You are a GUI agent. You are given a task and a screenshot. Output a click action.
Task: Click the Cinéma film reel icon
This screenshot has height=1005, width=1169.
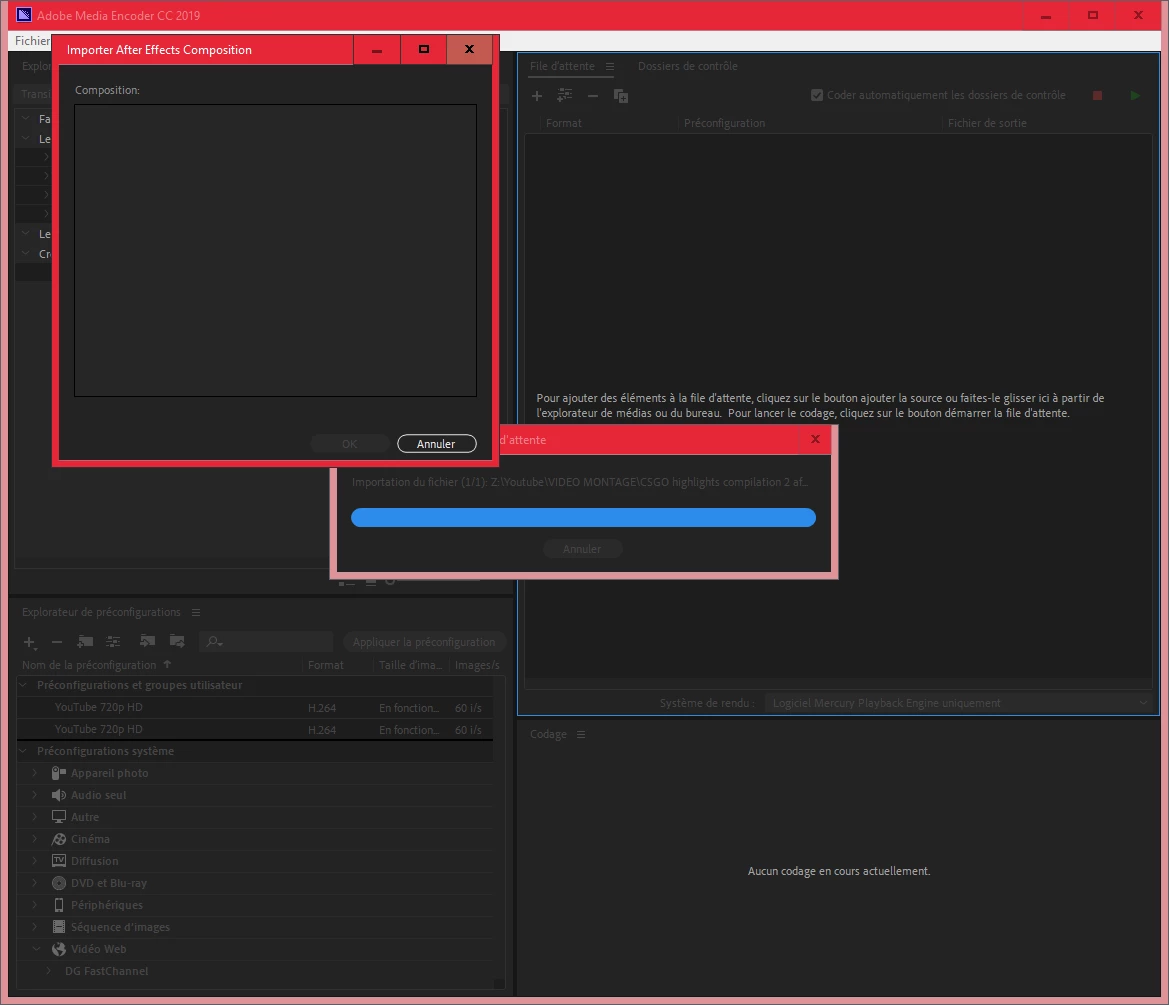59,839
